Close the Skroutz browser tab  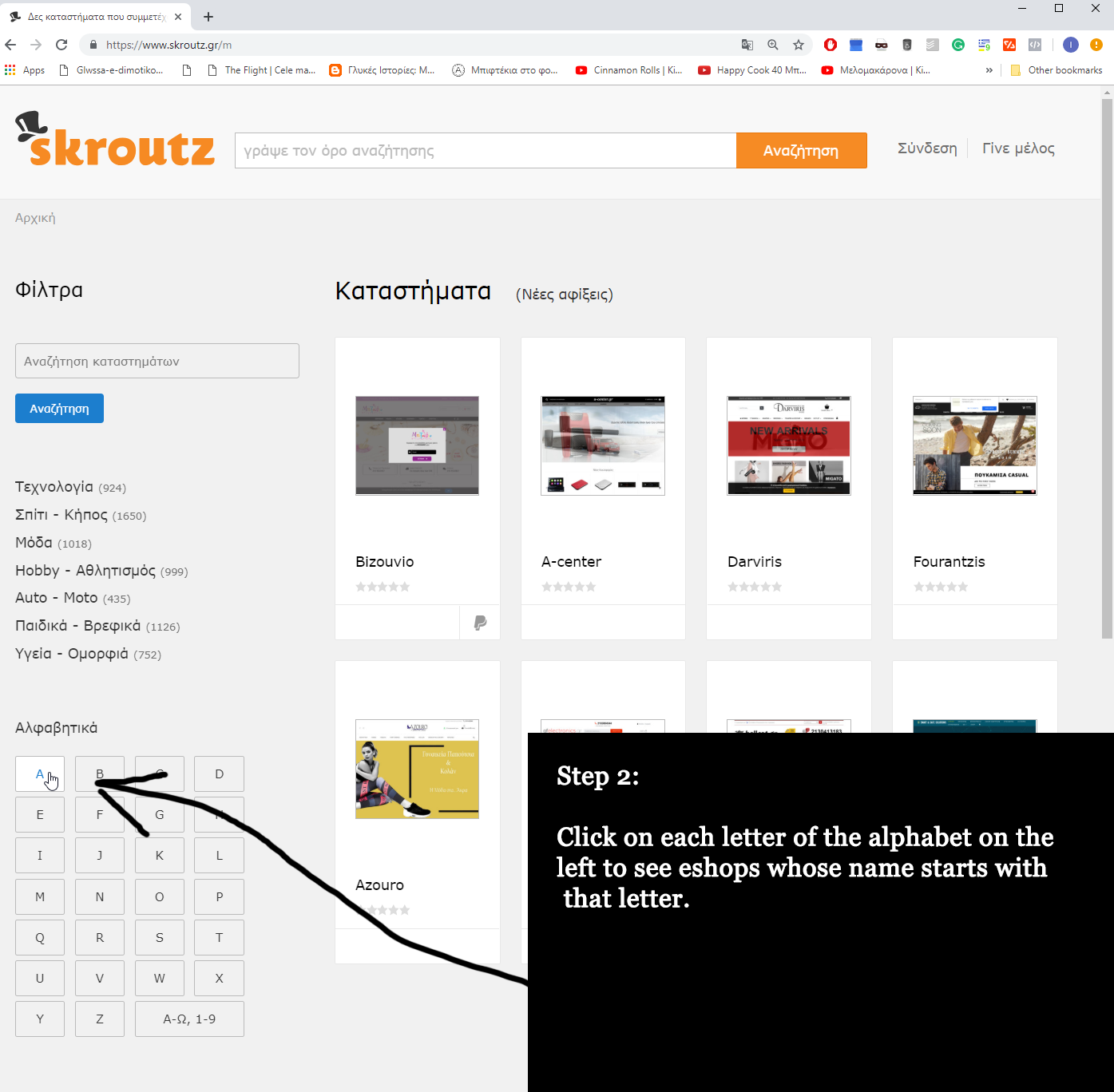click(x=177, y=17)
